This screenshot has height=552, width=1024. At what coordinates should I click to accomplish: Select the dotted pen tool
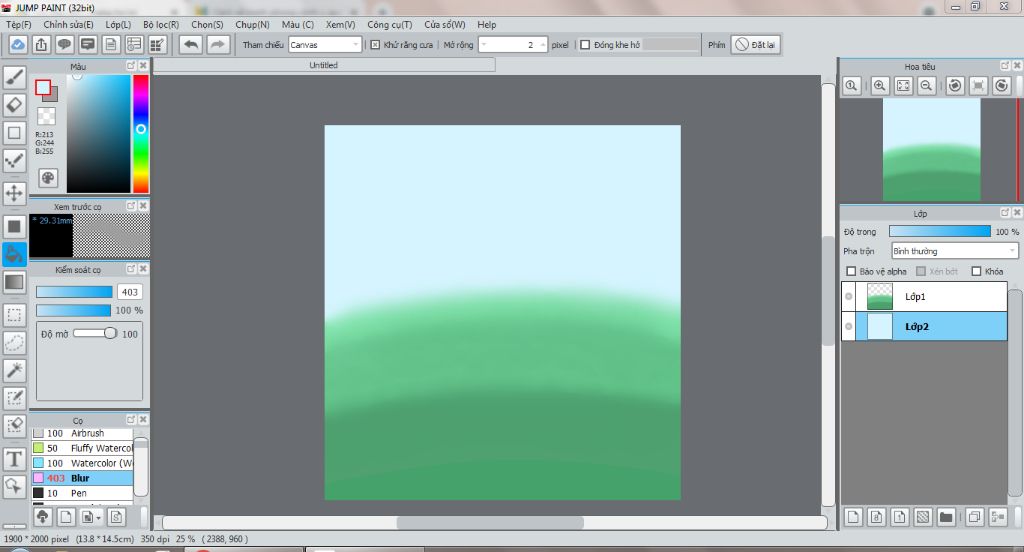pos(14,161)
